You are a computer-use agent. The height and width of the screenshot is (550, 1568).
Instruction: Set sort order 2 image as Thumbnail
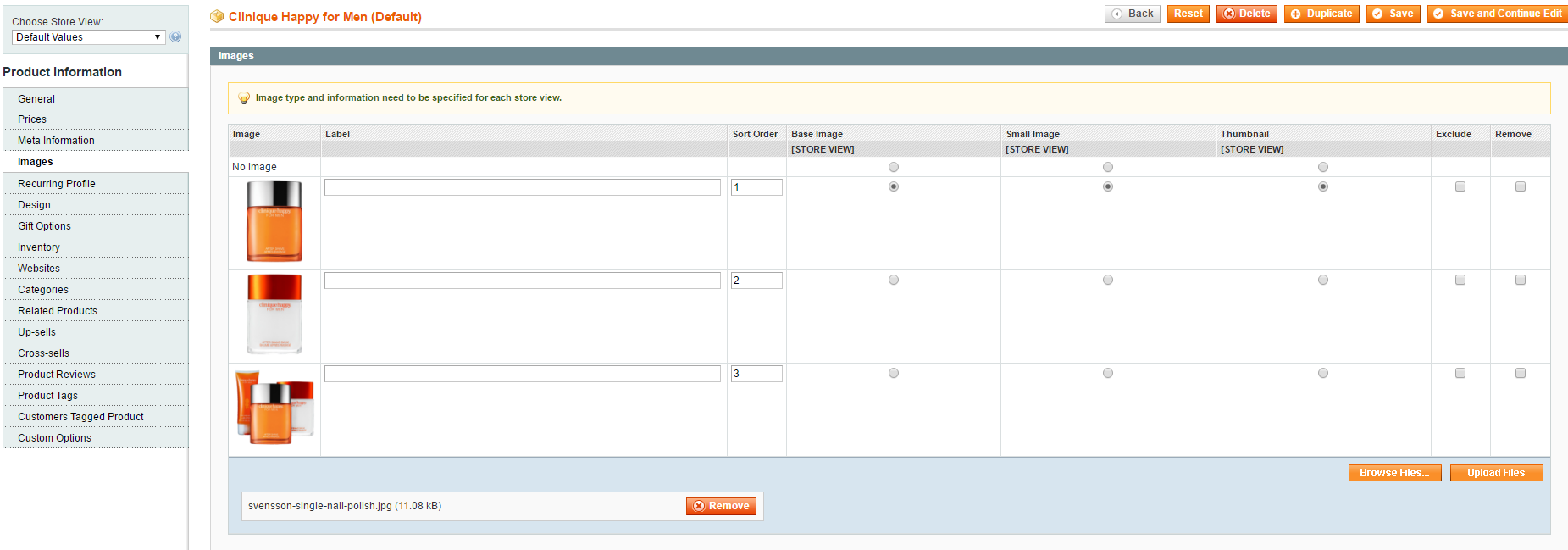(x=1323, y=280)
